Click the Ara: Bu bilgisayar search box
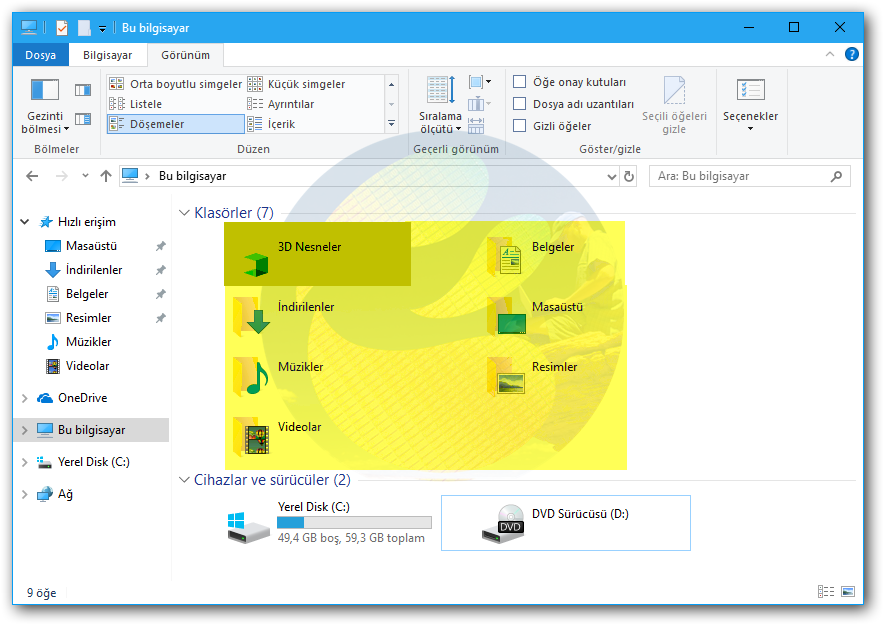This screenshot has width=884, height=625. click(749, 176)
